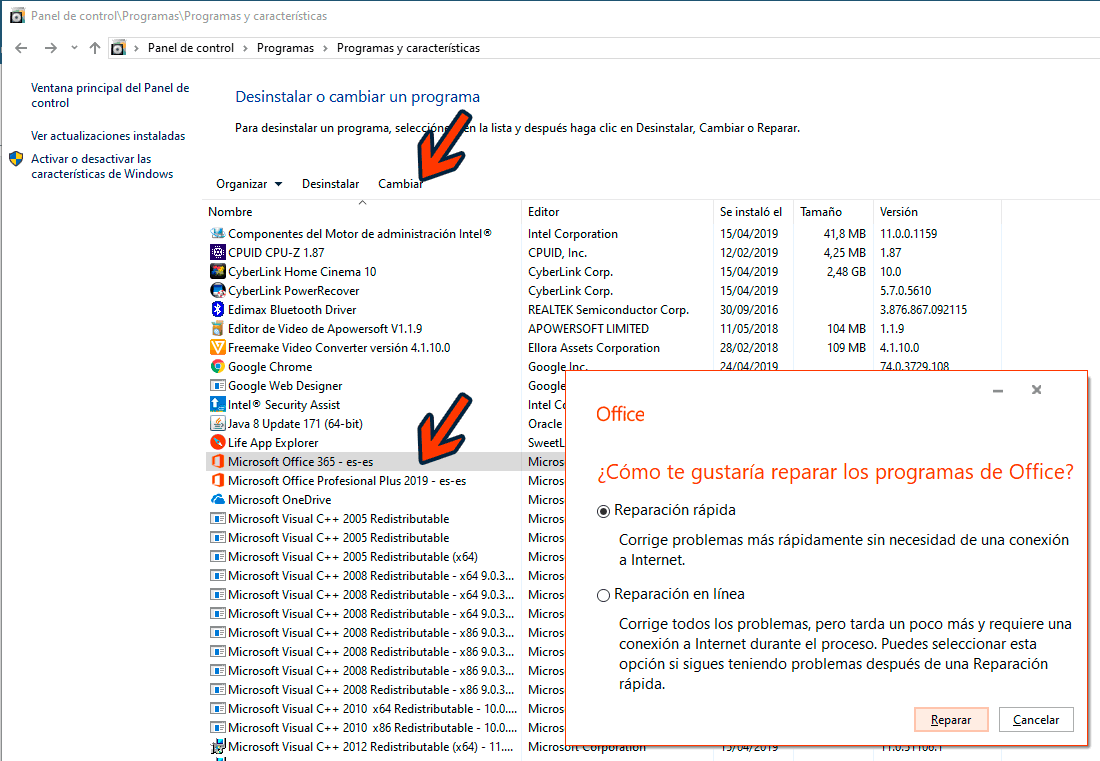
Task: Minimize the Office repair dialog
Action: 998,390
